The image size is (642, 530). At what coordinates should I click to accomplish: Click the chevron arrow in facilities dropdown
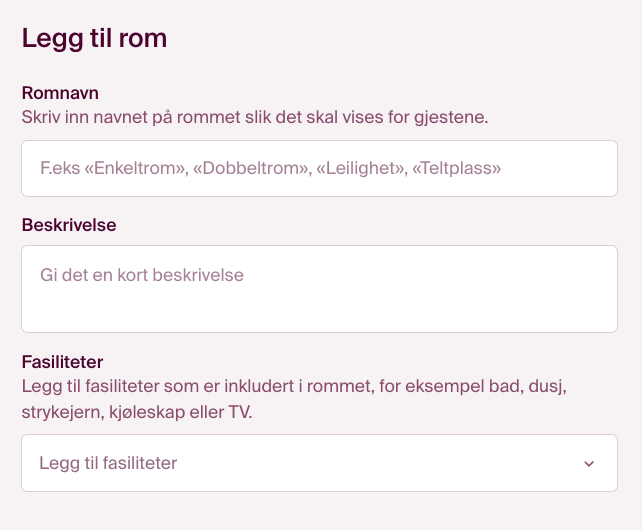[x=589, y=464]
